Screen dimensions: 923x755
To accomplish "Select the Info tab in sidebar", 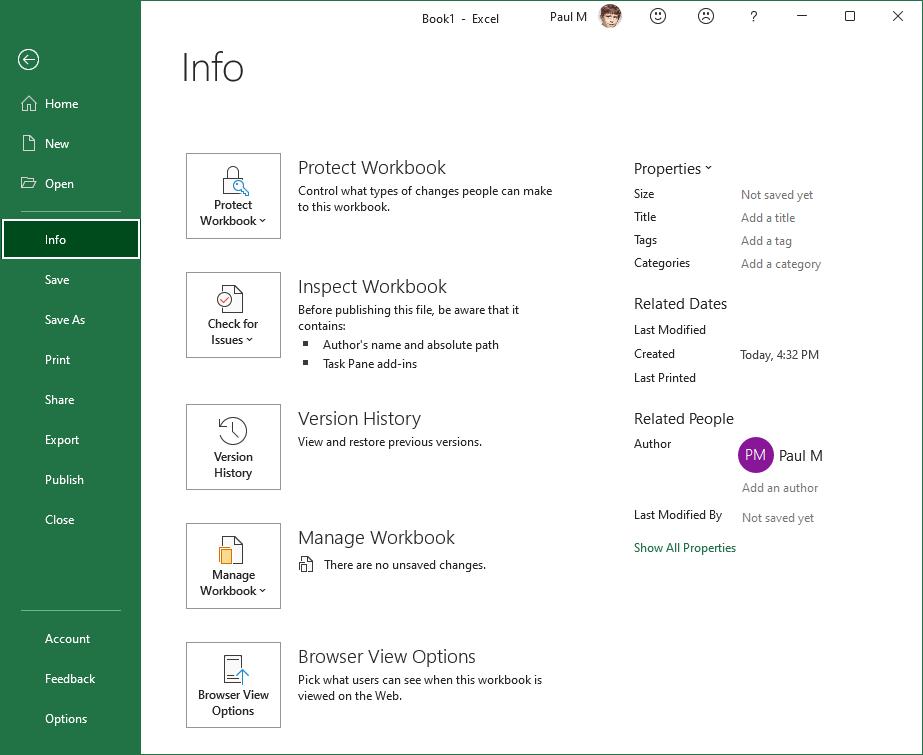I will [x=71, y=239].
